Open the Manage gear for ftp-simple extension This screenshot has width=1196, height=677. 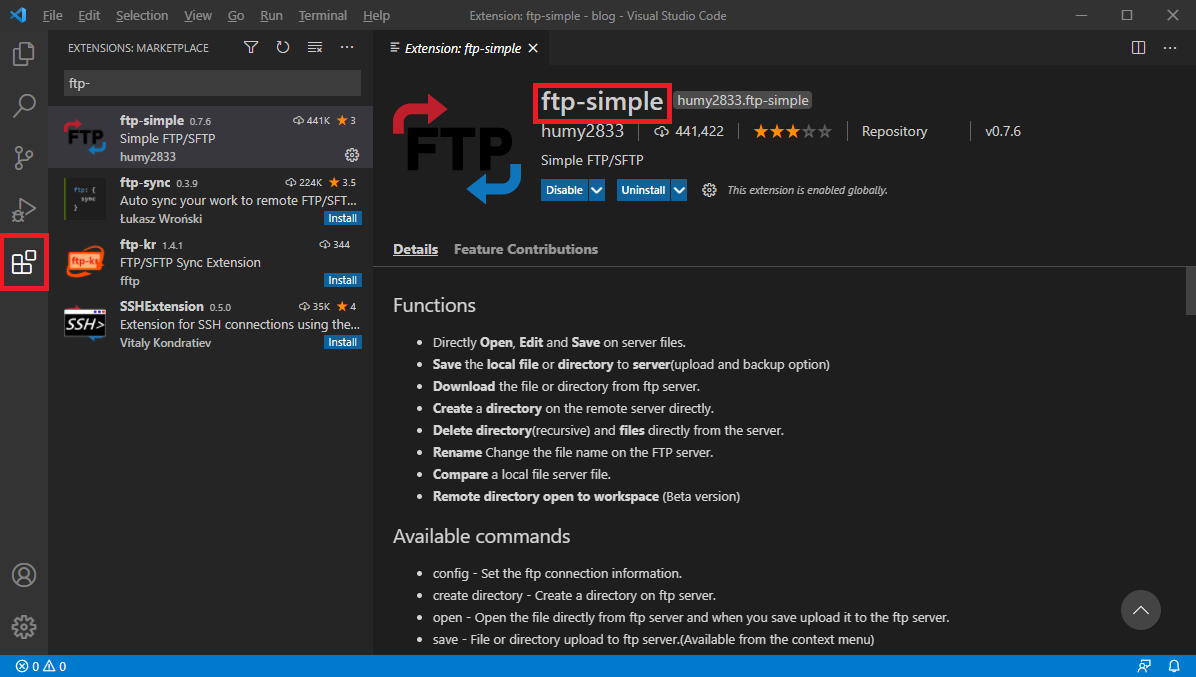(x=351, y=155)
